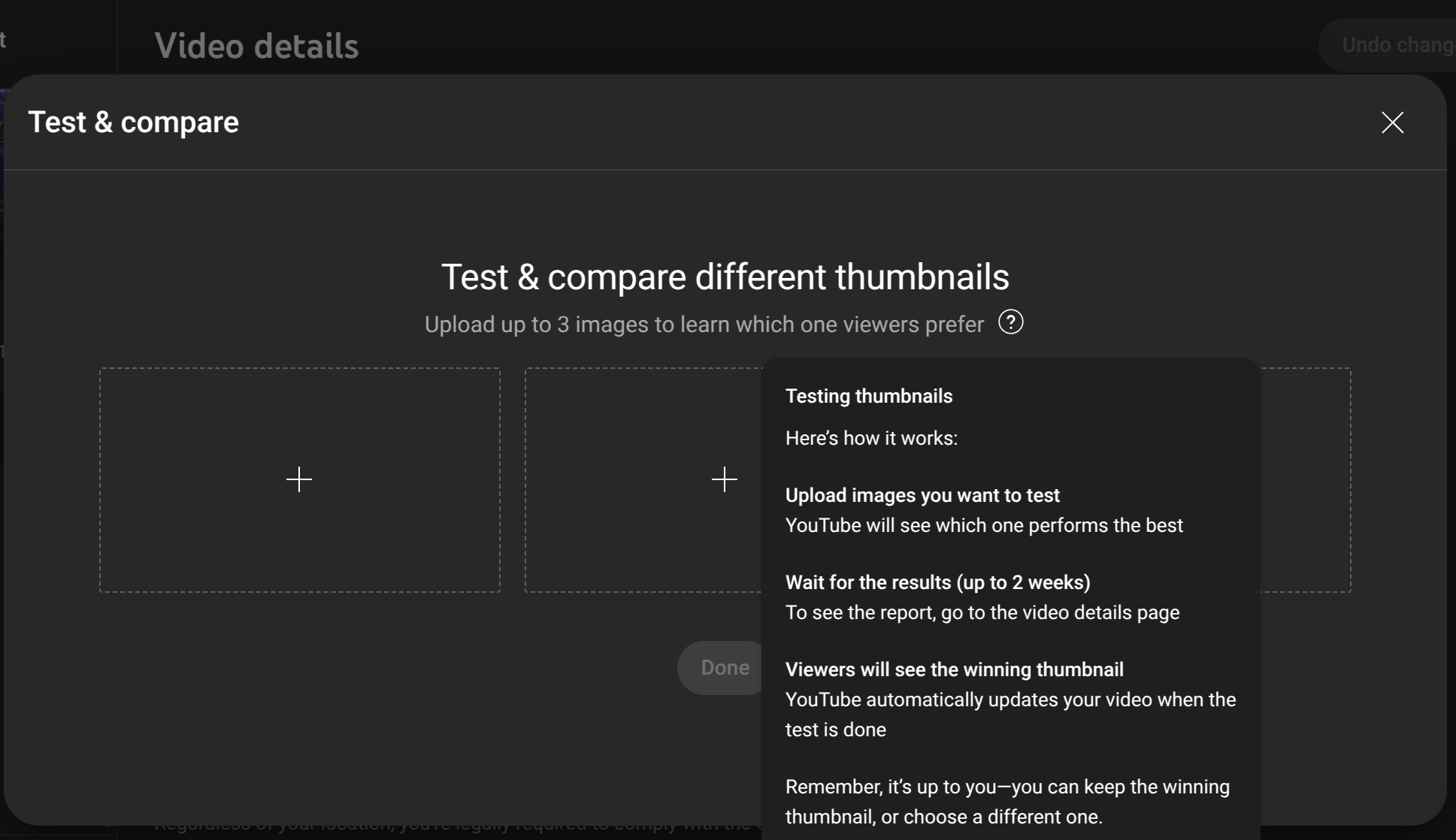The height and width of the screenshot is (840, 1456).
Task: Add an image in the first thumbnail slot
Action: 299,479
